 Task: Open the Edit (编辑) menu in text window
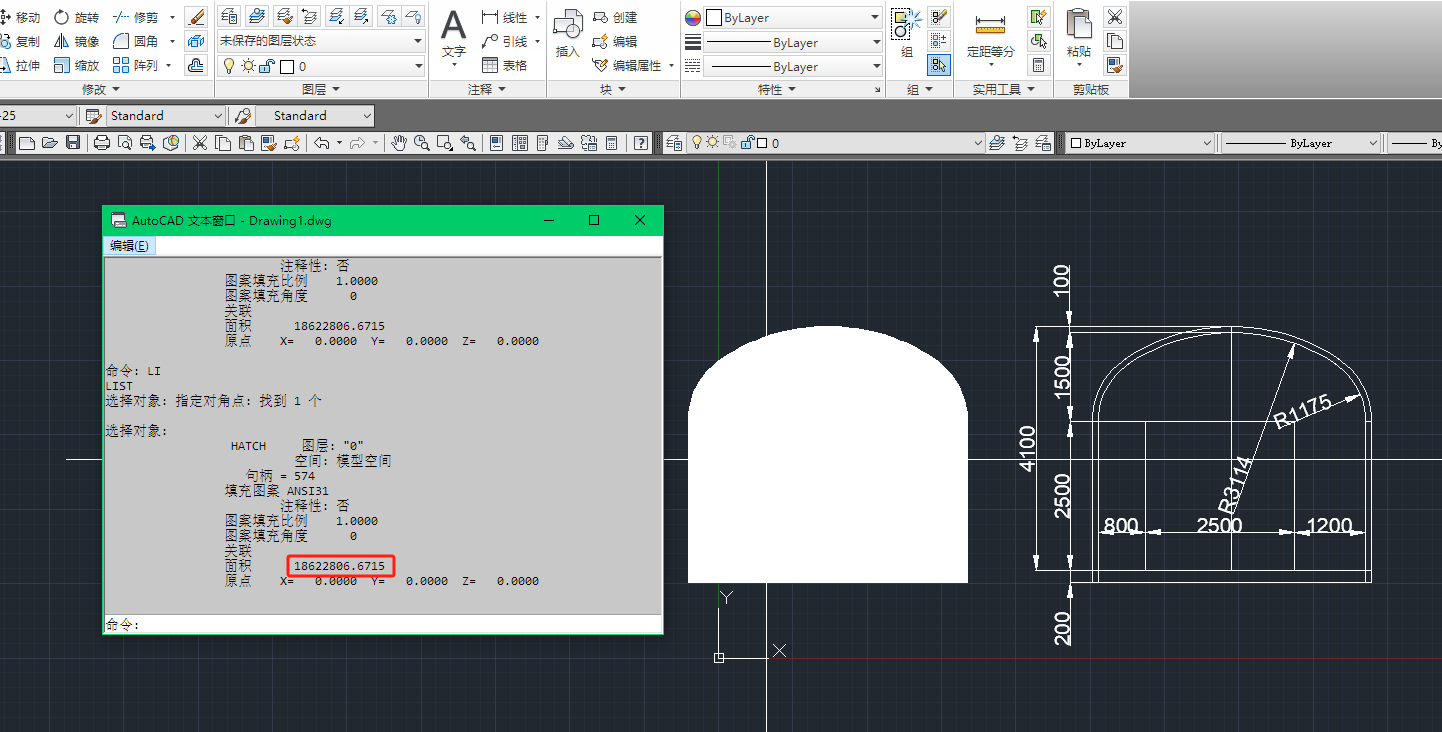pos(130,246)
